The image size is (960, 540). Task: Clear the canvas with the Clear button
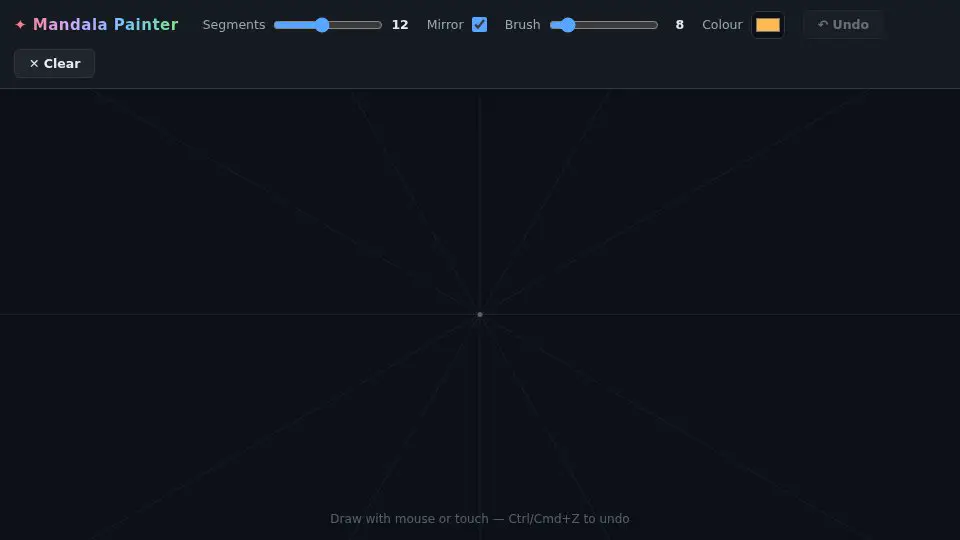click(x=54, y=64)
